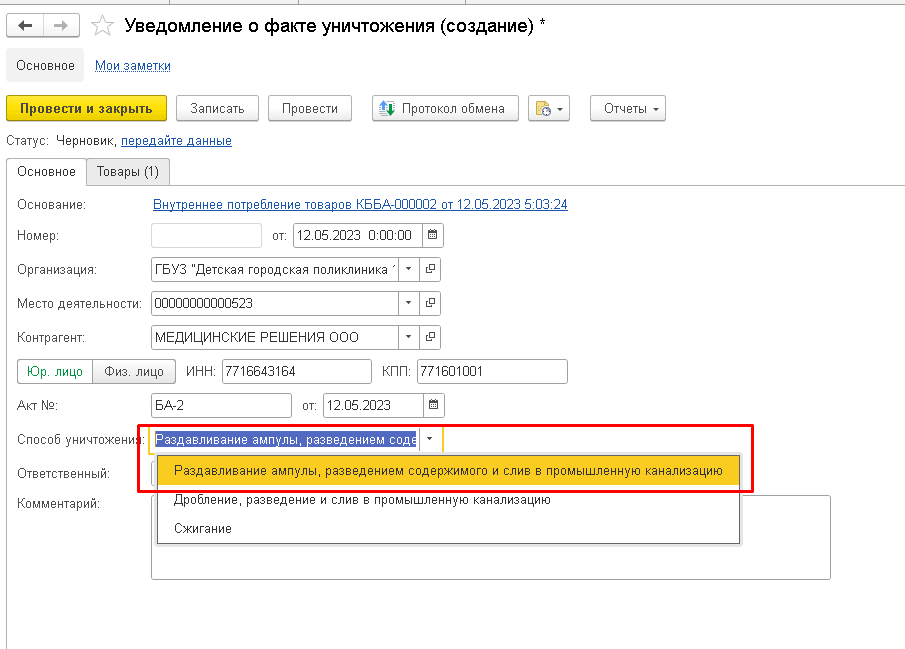Open the Внутреннее потребление товаров basis link

(x=360, y=204)
